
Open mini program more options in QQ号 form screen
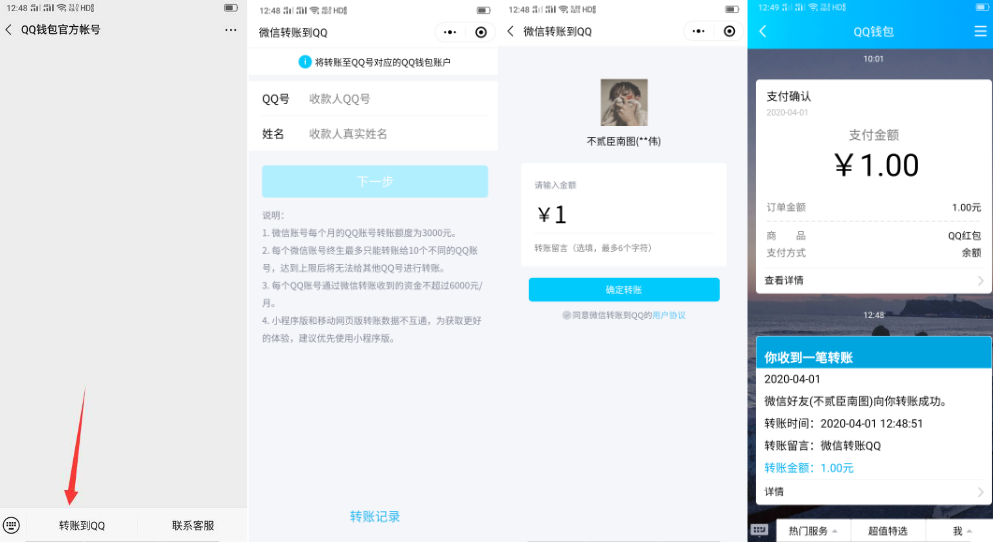tap(450, 32)
